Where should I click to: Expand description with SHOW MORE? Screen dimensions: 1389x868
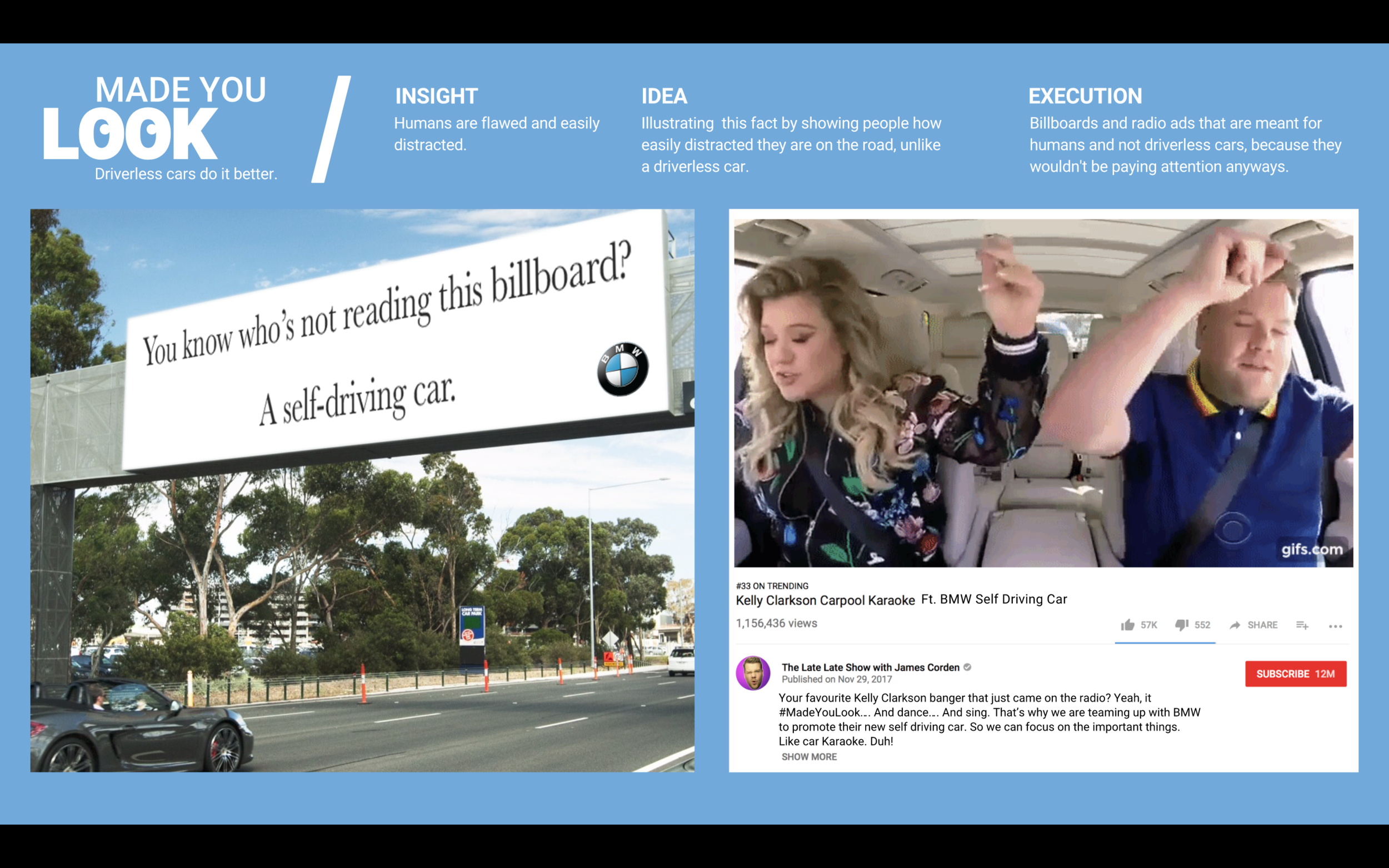[x=809, y=756]
